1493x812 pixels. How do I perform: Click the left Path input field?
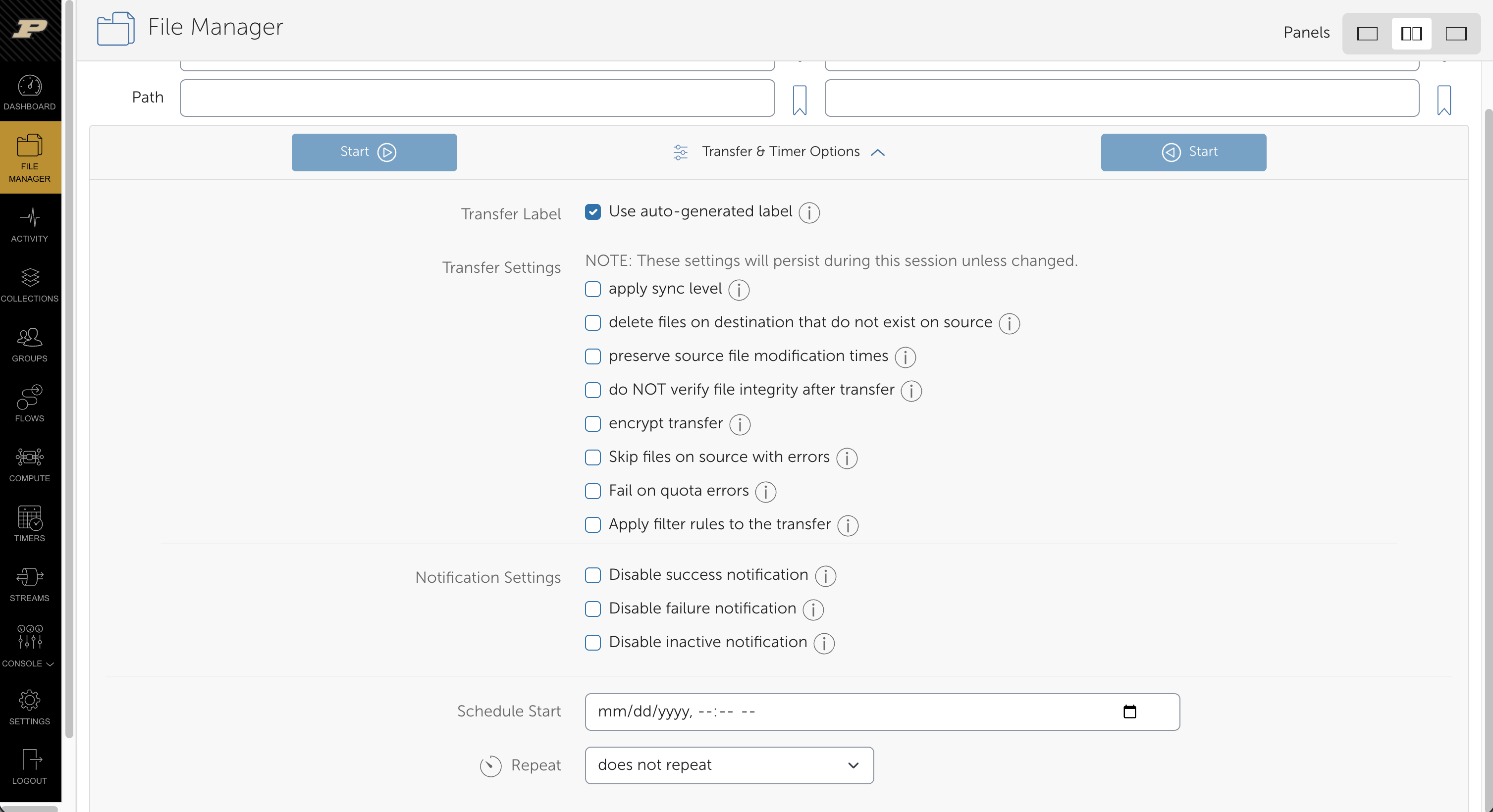[477, 98]
